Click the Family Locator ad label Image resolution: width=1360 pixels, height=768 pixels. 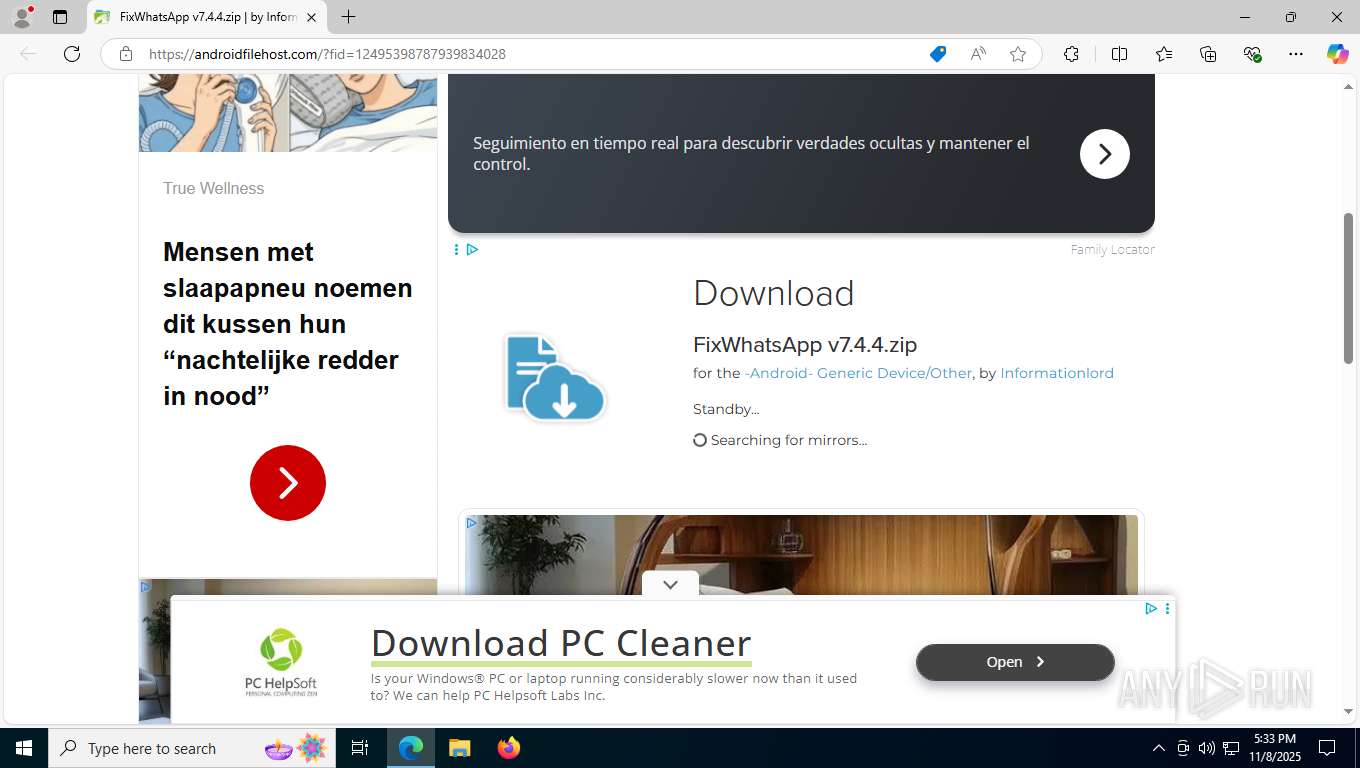pyautogui.click(x=1112, y=250)
